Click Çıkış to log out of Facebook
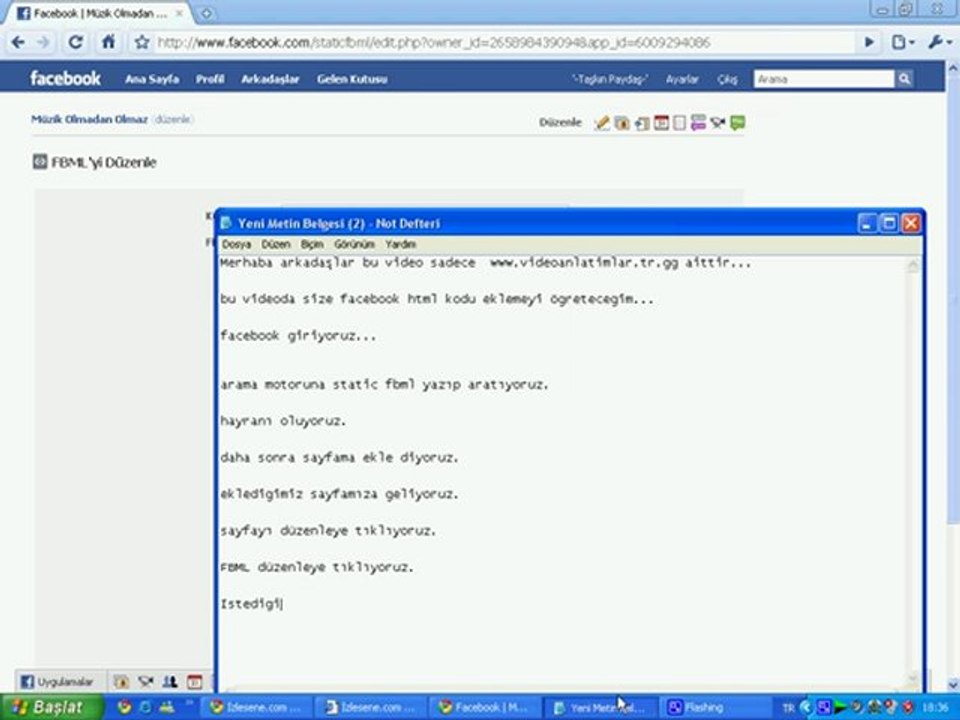The width and height of the screenshot is (960, 720). click(727, 79)
